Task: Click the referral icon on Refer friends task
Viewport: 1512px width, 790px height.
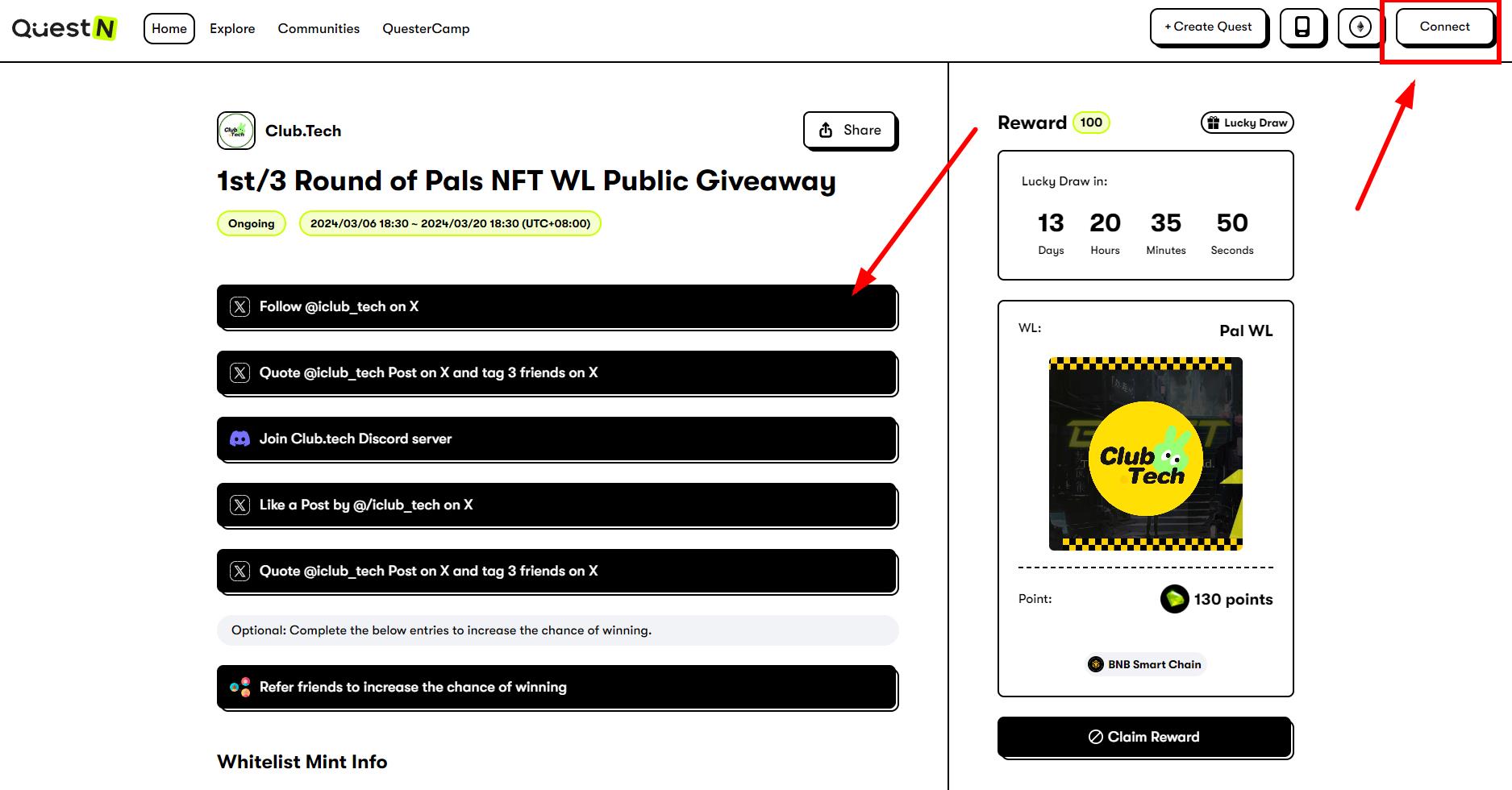Action: tap(240, 687)
